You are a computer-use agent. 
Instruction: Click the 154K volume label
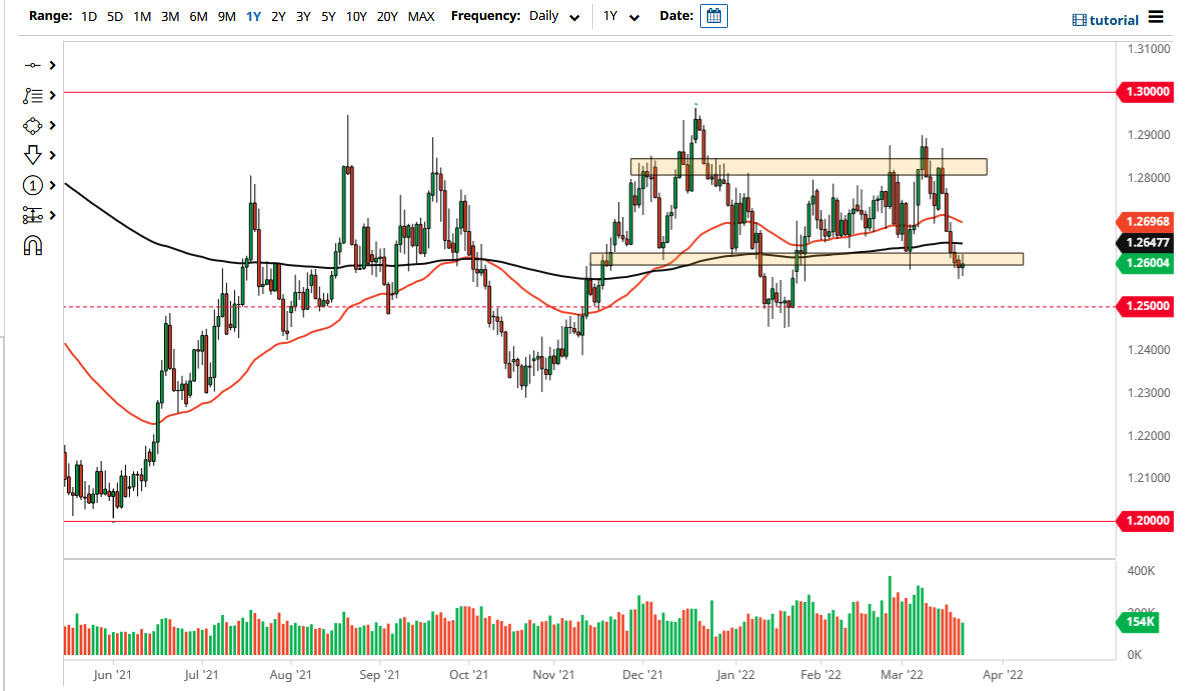pyautogui.click(x=1140, y=622)
